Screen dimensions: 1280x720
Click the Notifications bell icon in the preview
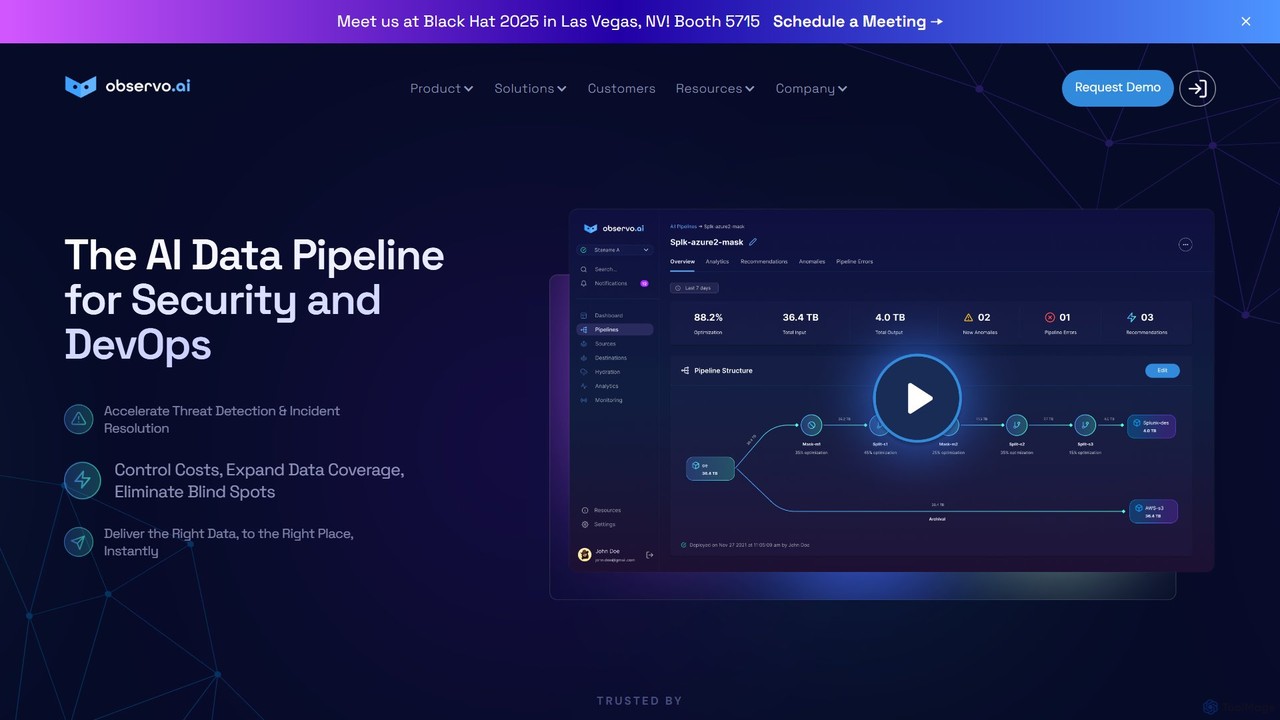(584, 283)
